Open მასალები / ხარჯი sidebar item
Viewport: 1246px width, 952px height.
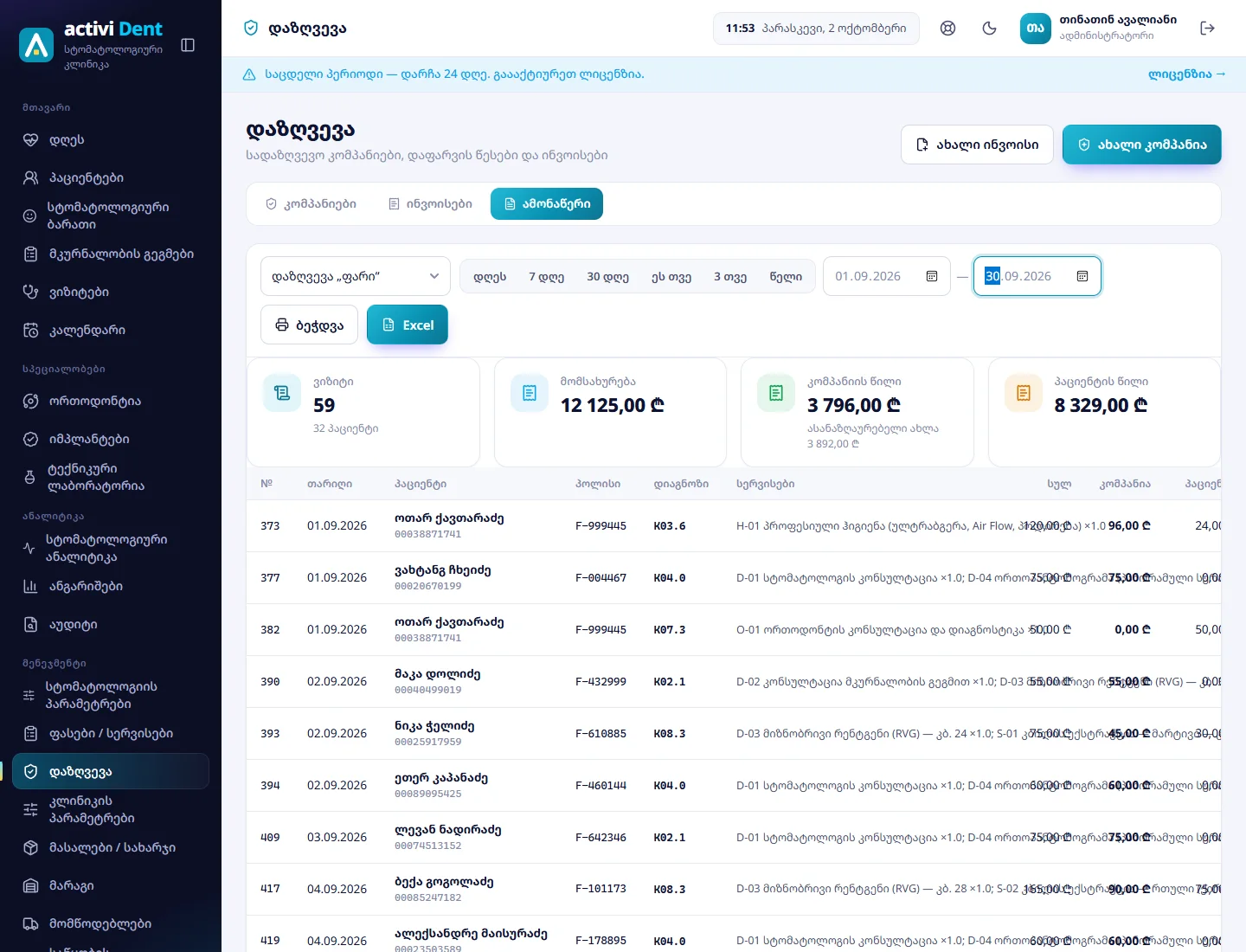tap(111, 847)
